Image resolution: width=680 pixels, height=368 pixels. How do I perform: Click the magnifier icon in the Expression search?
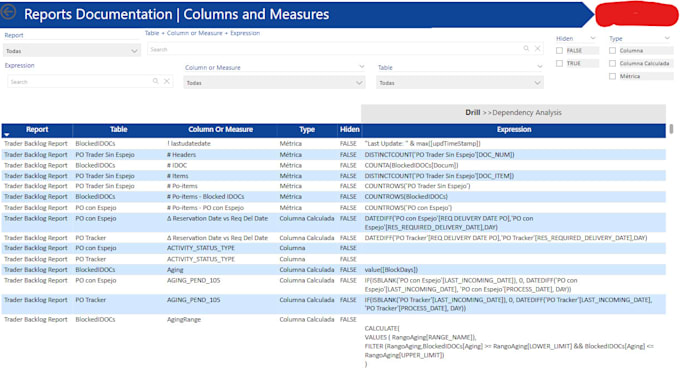pos(156,81)
